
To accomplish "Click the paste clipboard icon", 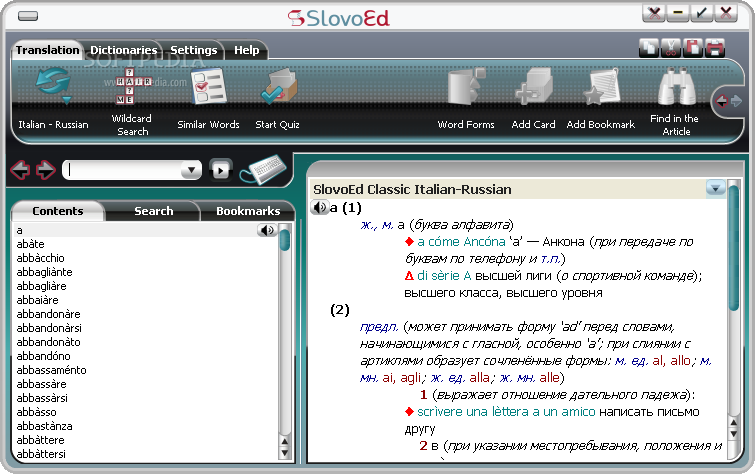I will [693, 47].
